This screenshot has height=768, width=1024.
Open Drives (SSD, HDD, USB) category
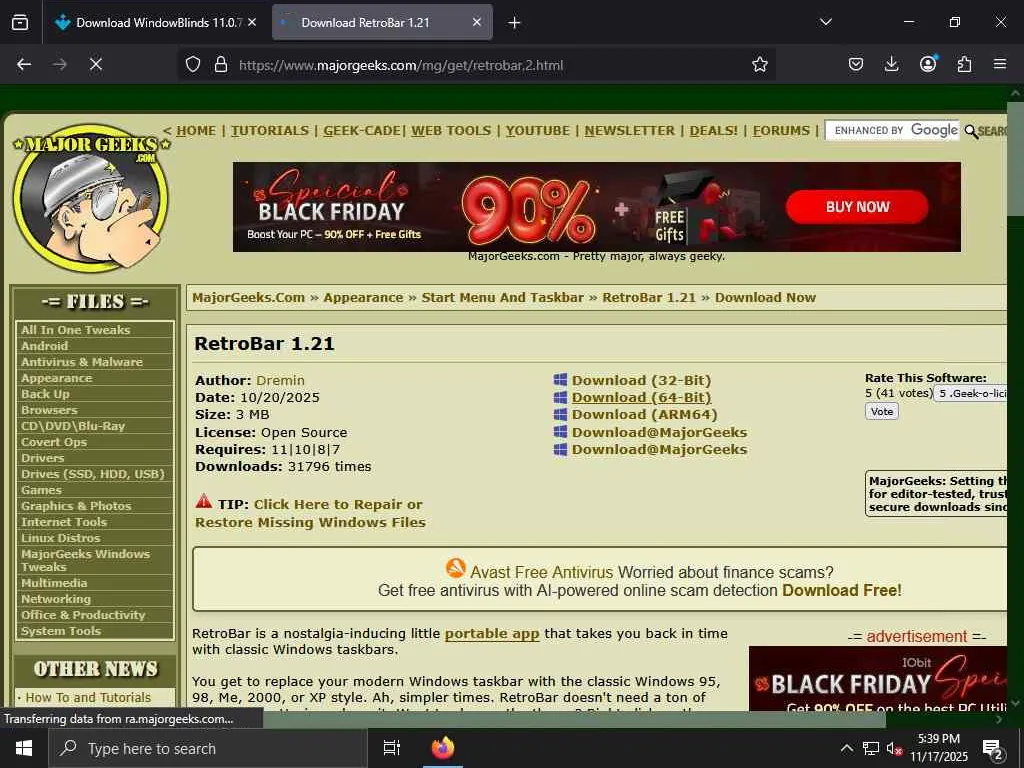pyautogui.click(x=95, y=474)
